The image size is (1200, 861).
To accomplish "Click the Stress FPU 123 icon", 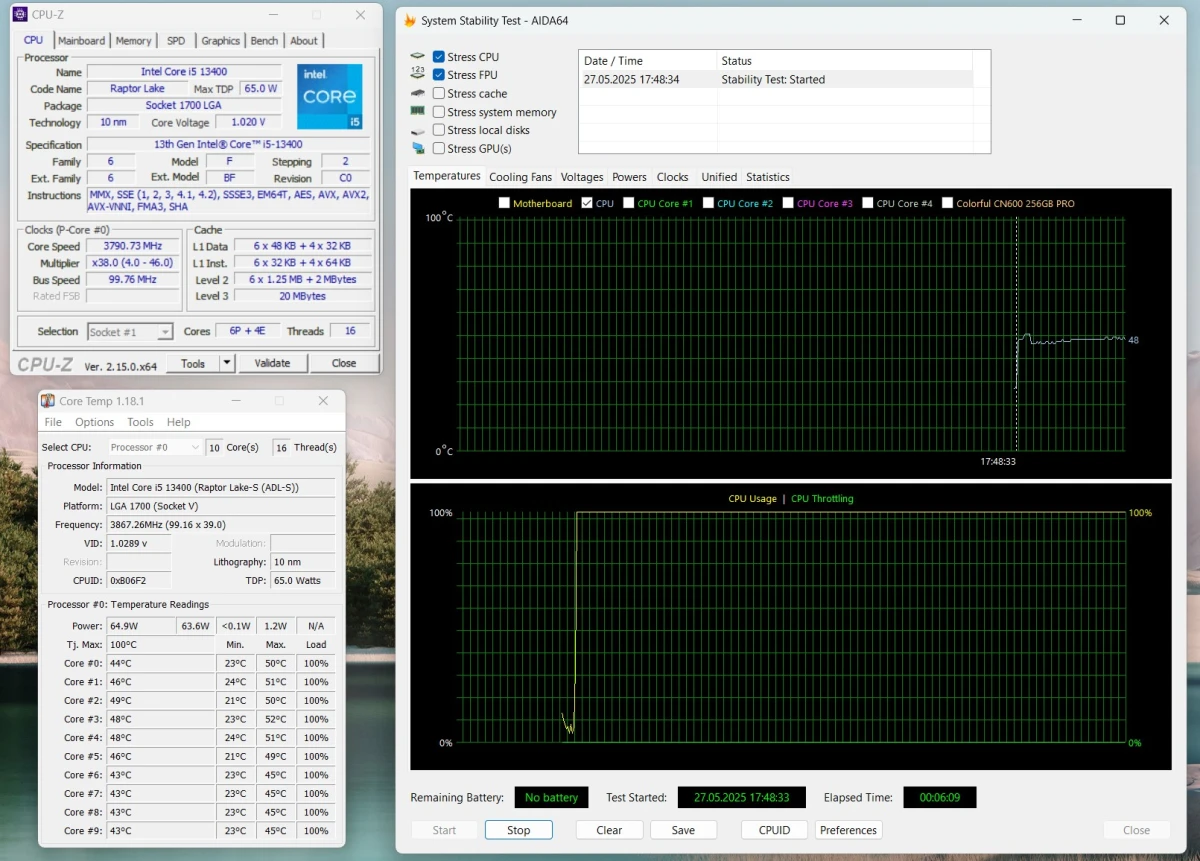I will 418,75.
